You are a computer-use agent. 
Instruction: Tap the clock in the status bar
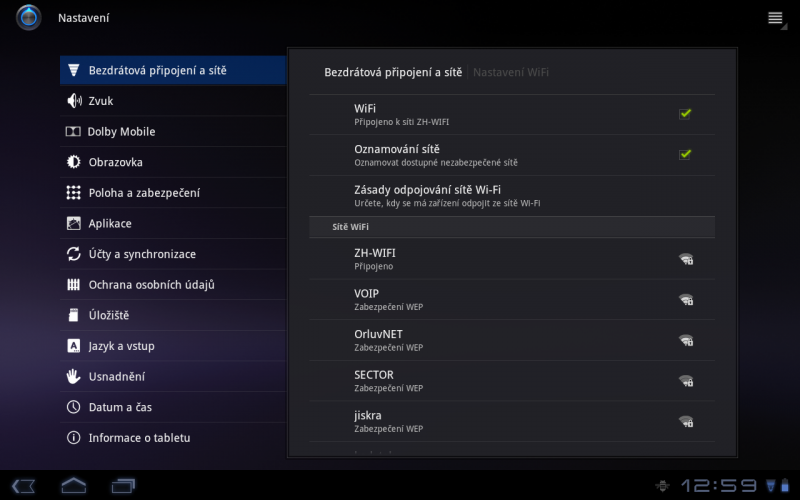click(718, 486)
